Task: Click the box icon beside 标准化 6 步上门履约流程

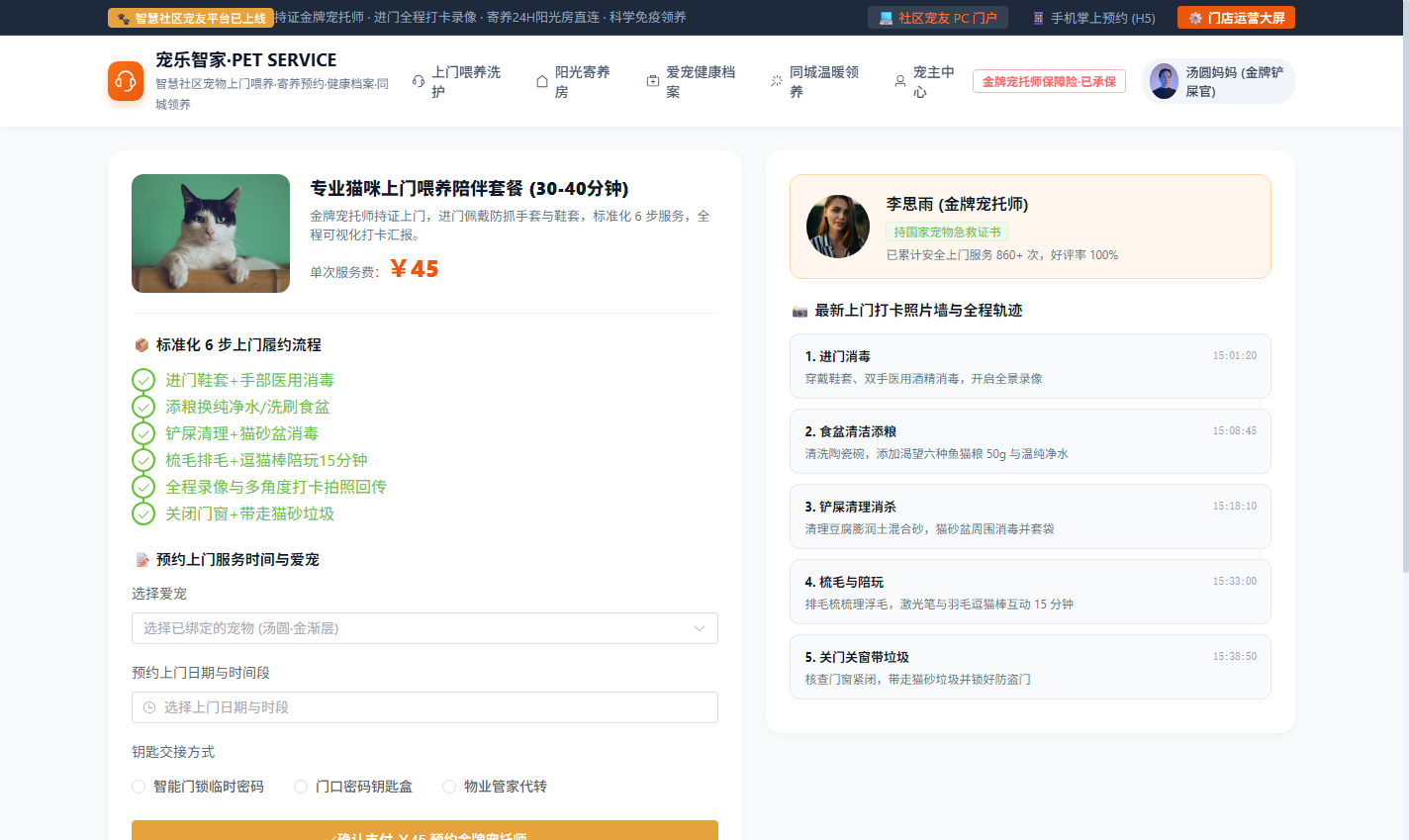Action: (141, 345)
